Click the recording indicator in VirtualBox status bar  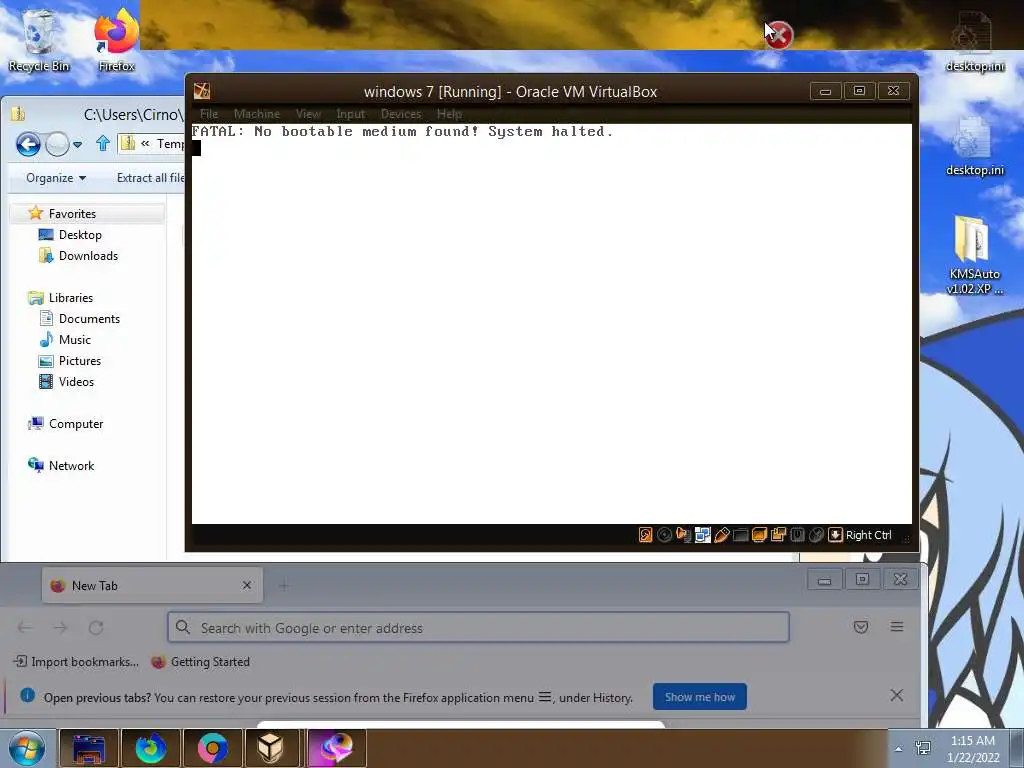pyautogui.click(x=778, y=535)
